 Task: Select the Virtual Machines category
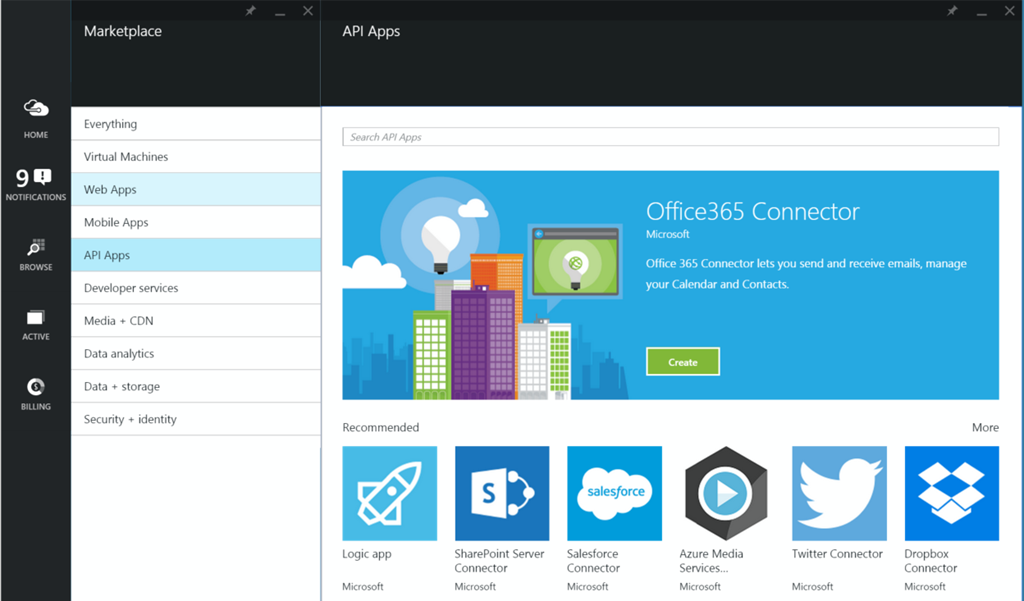pyautogui.click(x=196, y=157)
